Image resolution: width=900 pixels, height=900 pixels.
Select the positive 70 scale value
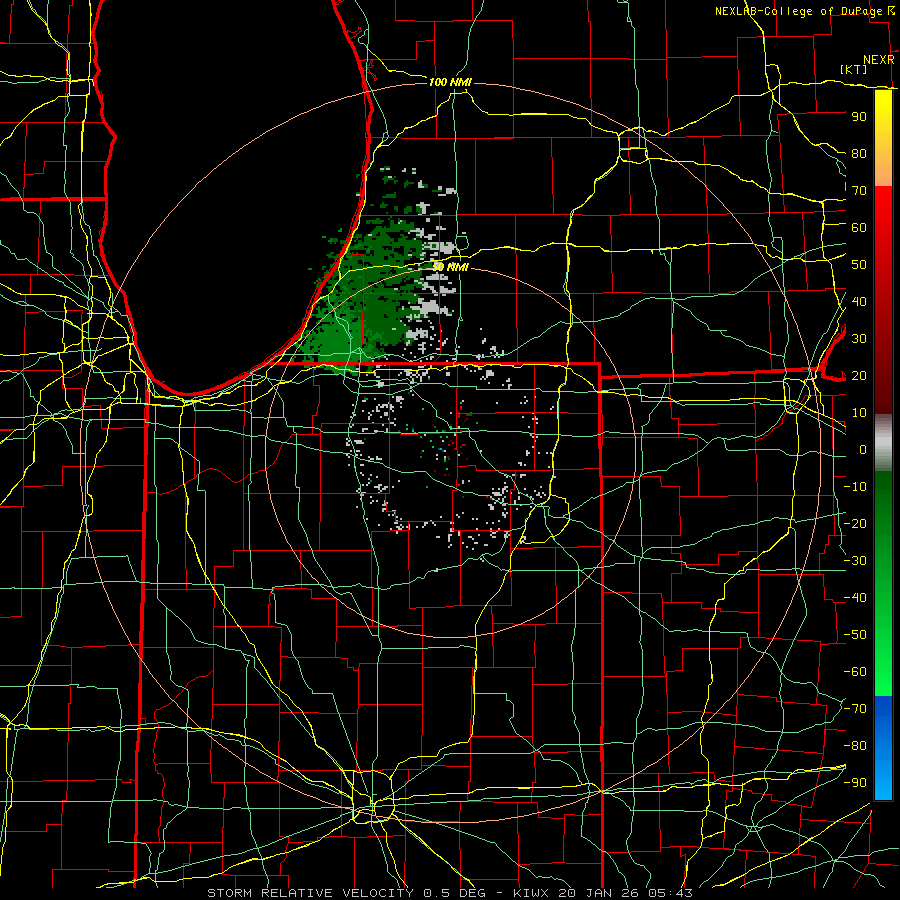(x=859, y=191)
